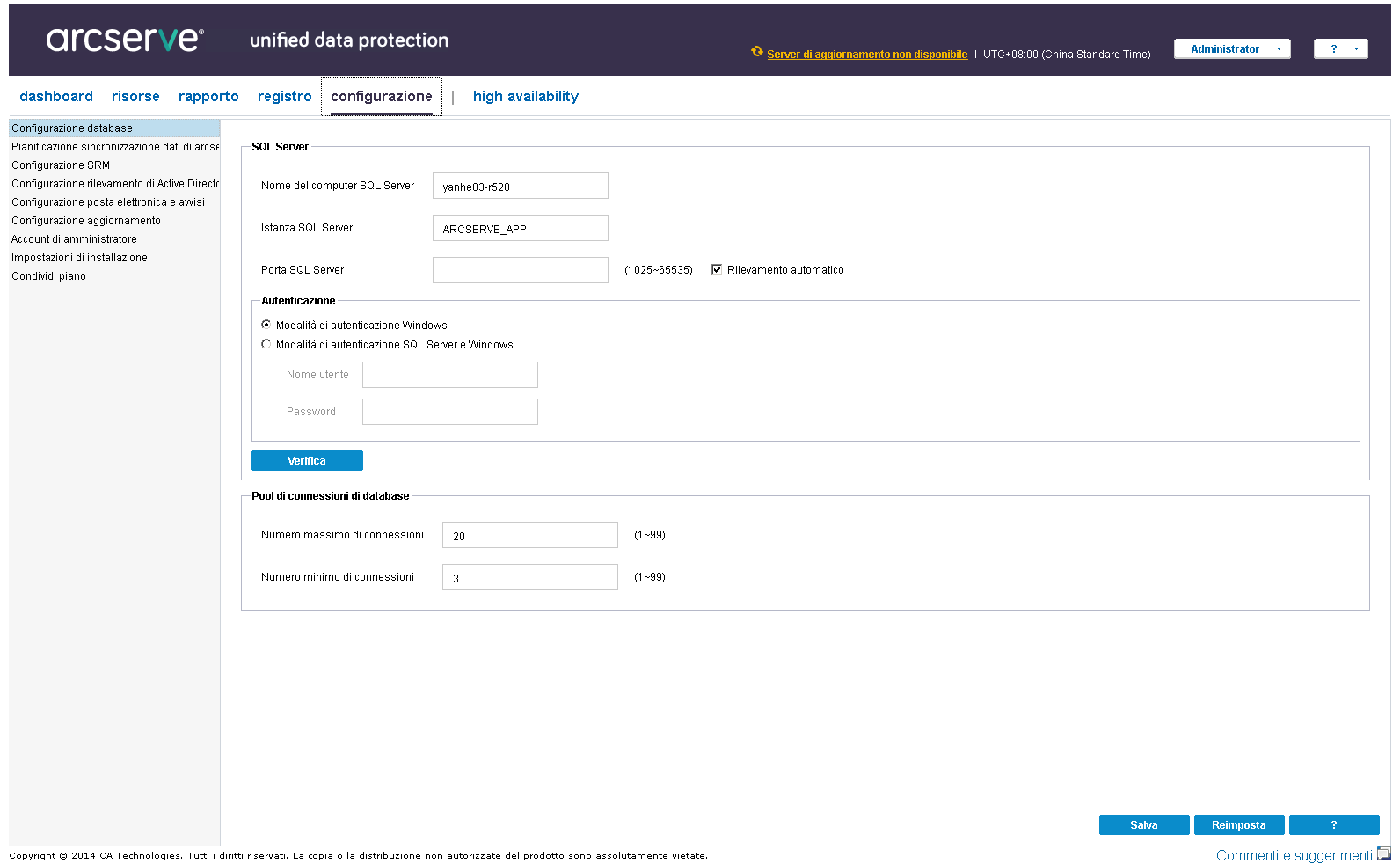The image size is (1400, 864).
Task: Focus the Numero massimo di connessioni field
Action: [x=529, y=535]
